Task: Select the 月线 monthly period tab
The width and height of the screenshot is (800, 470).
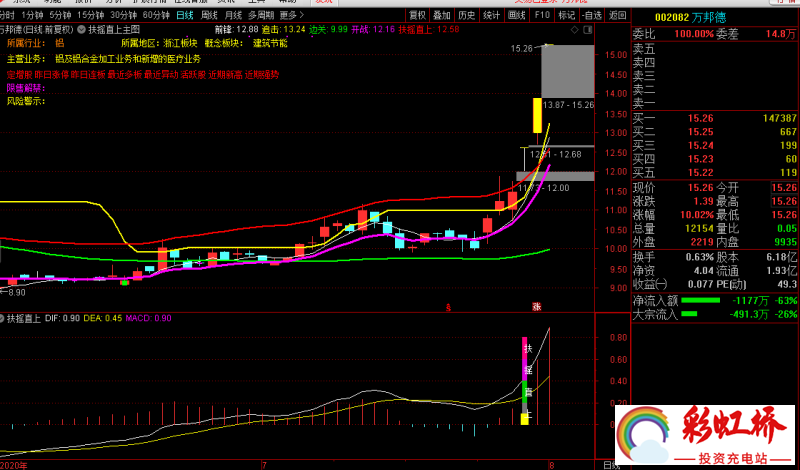Action: pos(233,15)
